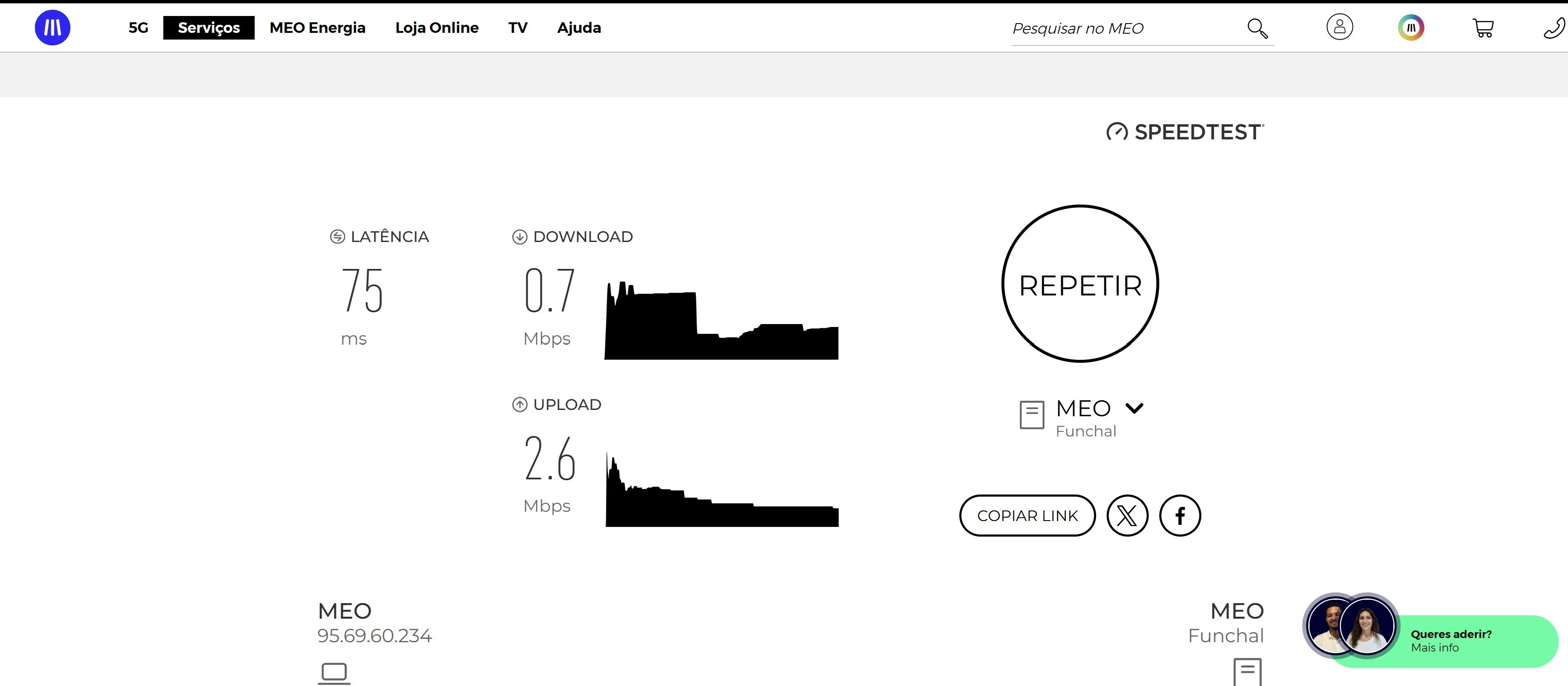Open the TV menu item
The height and width of the screenshot is (686, 1568).
(x=517, y=28)
